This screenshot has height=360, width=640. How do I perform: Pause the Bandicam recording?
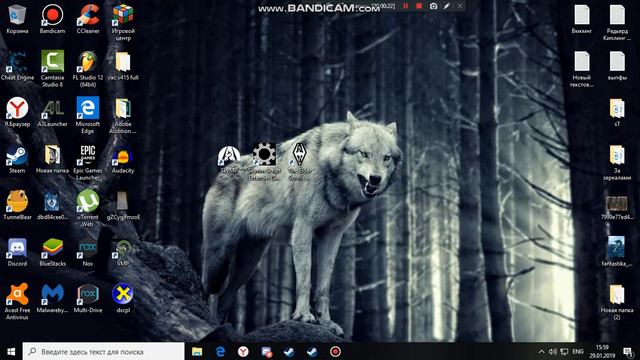[405, 6]
